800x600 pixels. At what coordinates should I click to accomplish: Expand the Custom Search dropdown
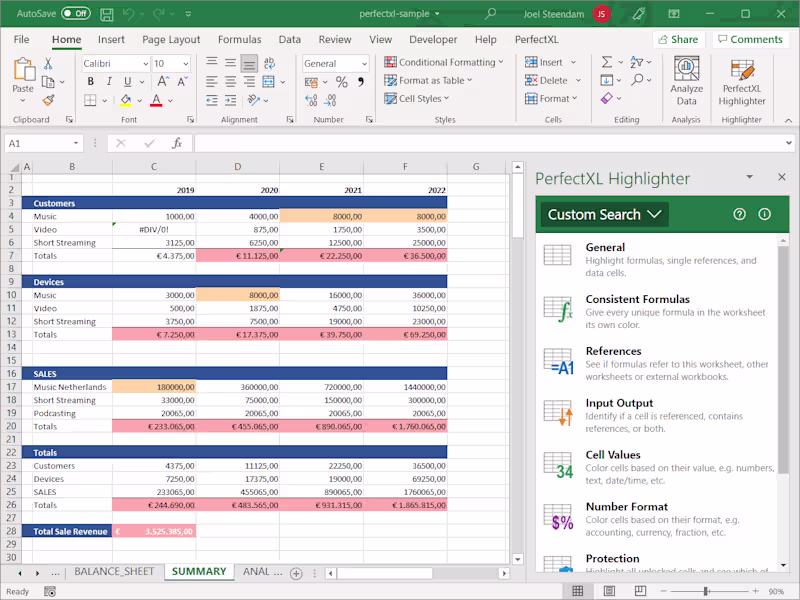605,214
